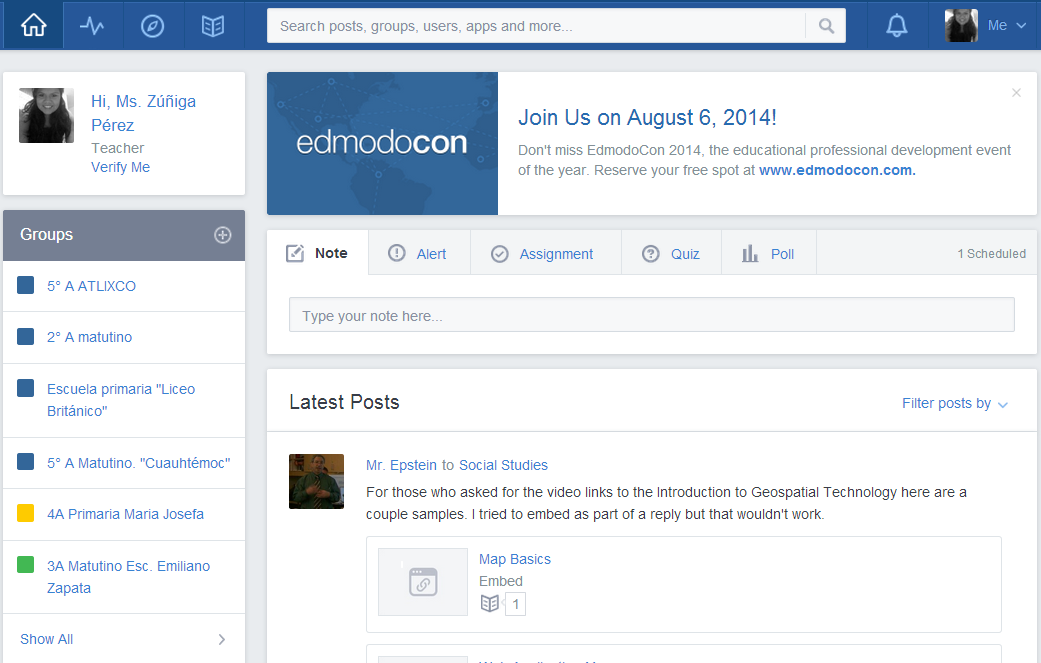Click the Map Basics embed link icon

point(423,582)
